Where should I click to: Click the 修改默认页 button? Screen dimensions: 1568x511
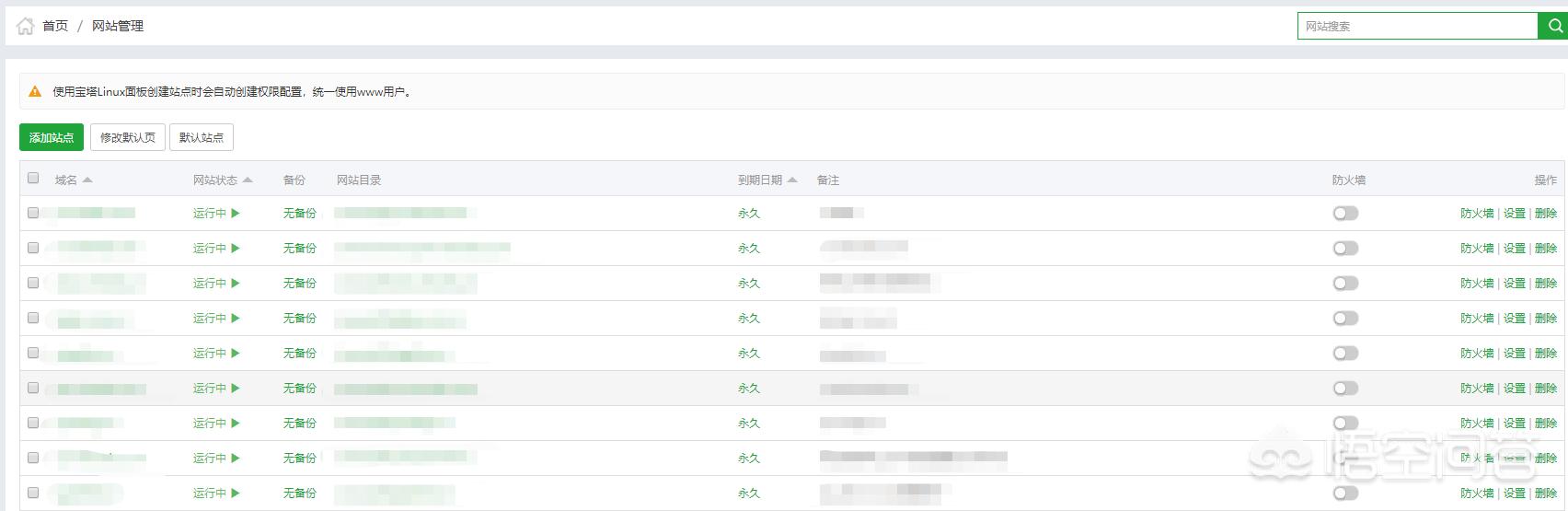click(128, 137)
